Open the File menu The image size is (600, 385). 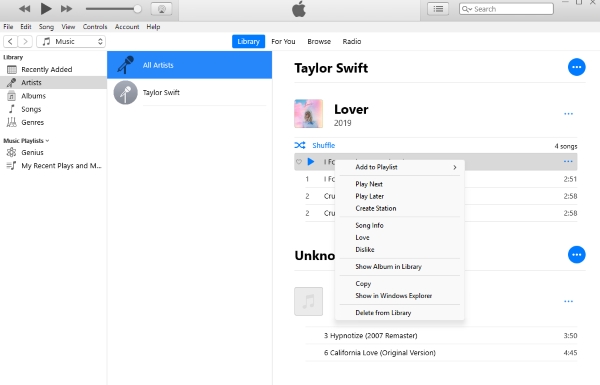pyautogui.click(x=8, y=27)
